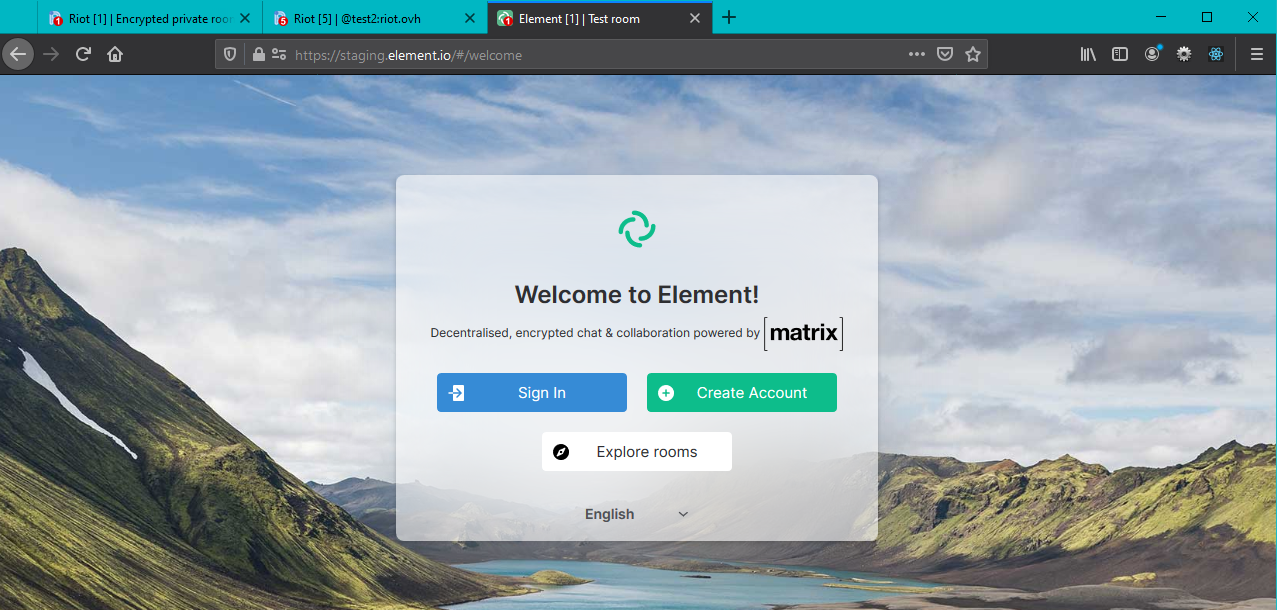Reload the current page

coord(83,55)
